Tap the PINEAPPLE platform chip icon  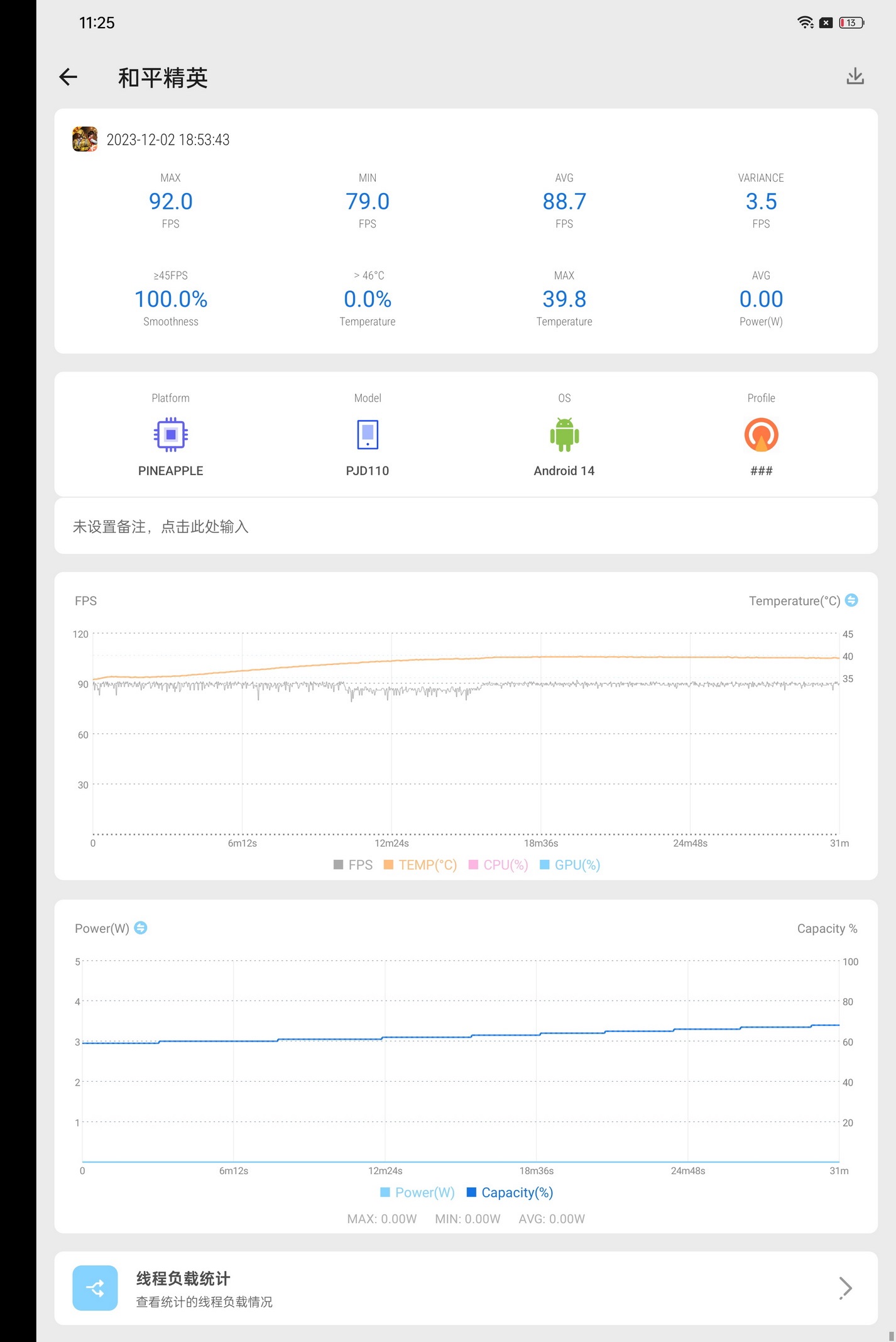[x=171, y=434]
